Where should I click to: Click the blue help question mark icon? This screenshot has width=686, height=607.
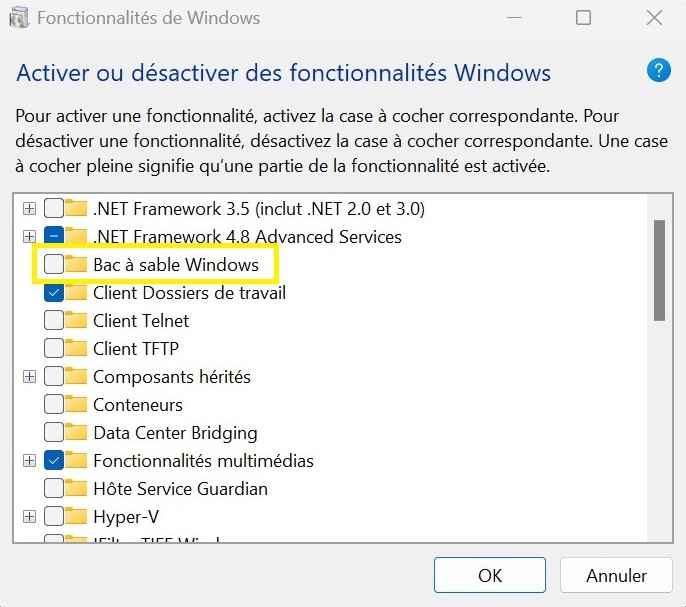(x=658, y=70)
